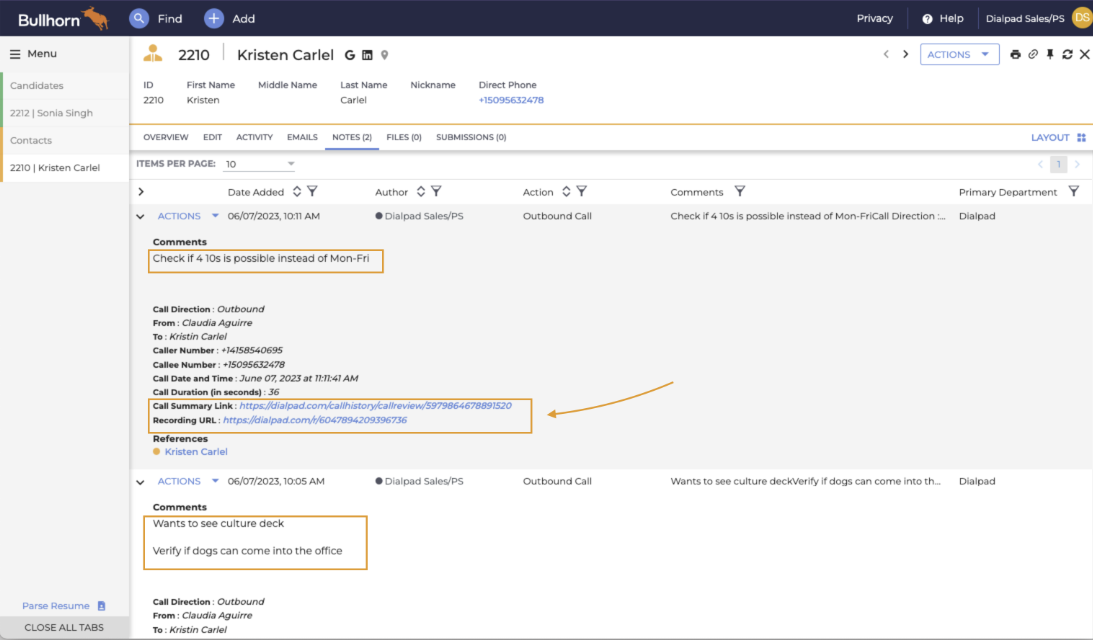The height and width of the screenshot is (640, 1093).
Task: Refresh the record with the refresh icon
Action: 1067,54
